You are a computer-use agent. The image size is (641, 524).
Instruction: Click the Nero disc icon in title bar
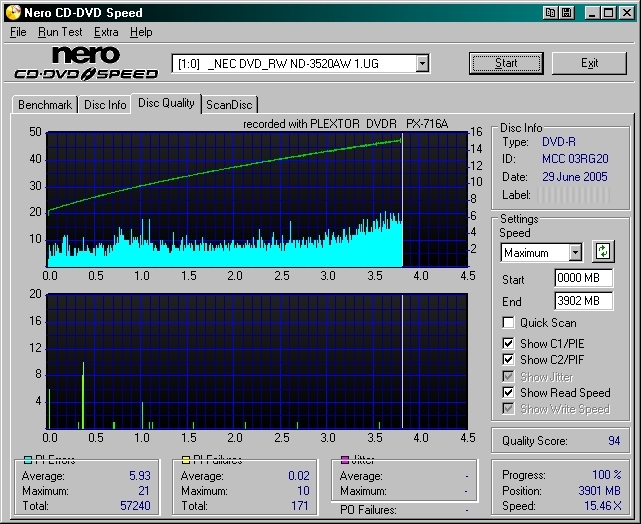click(13, 13)
